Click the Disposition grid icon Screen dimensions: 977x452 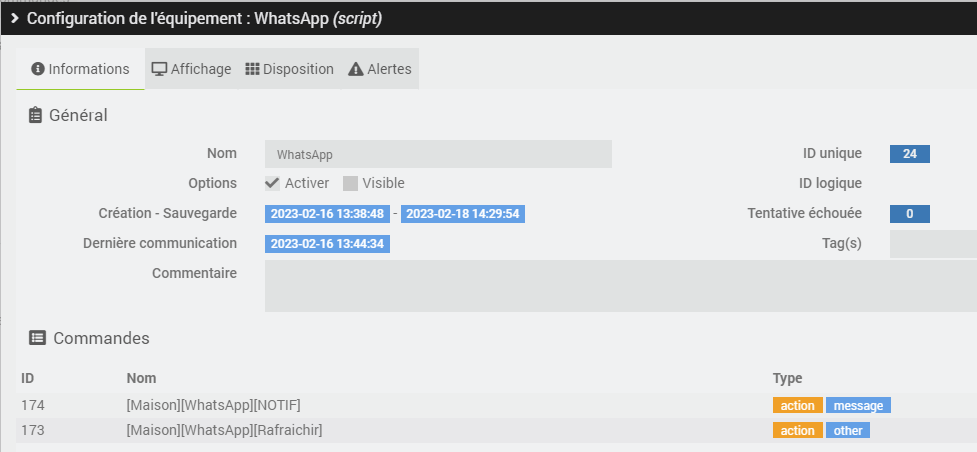(x=252, y=69)
